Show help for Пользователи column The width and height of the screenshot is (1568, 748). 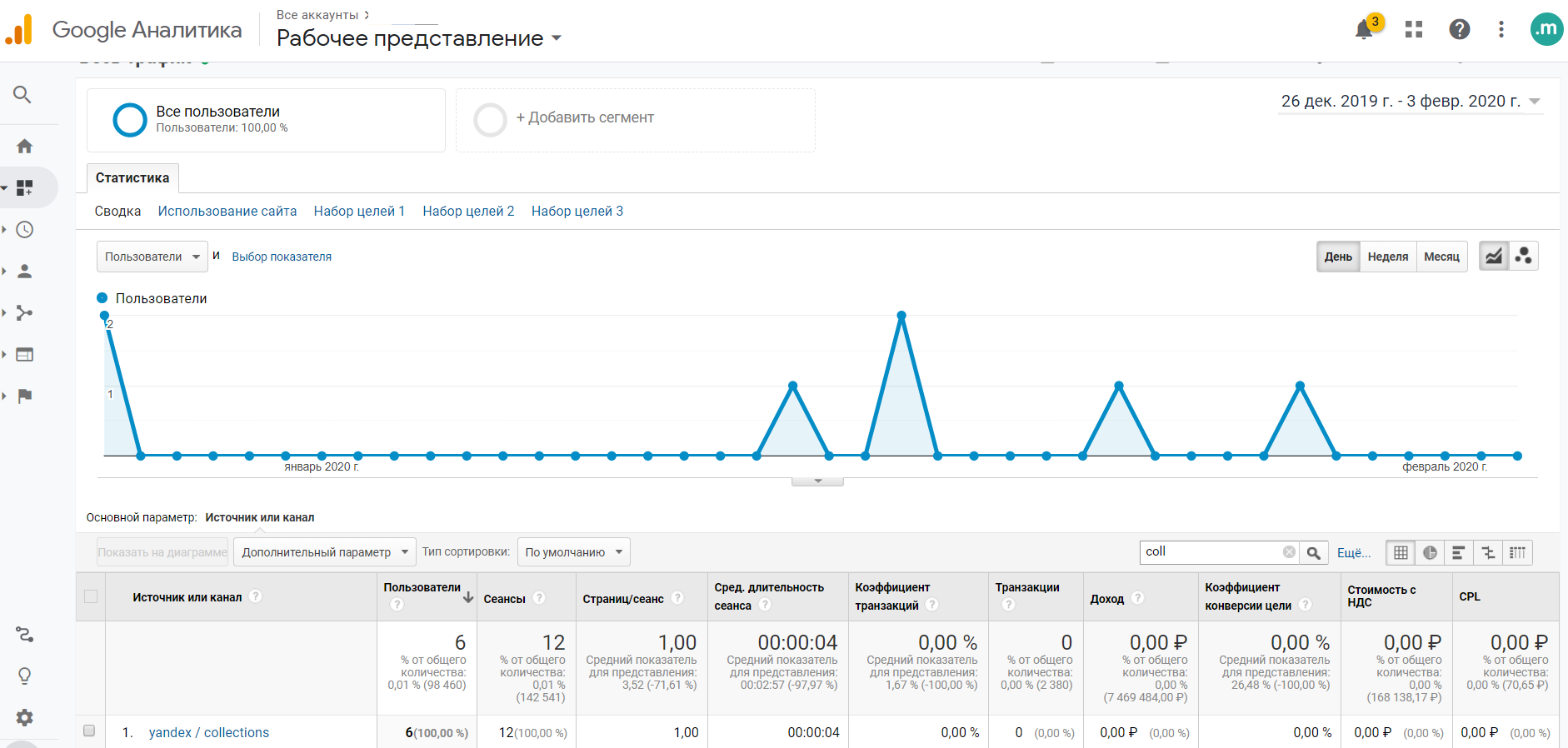pyautogui.click(x=397, y=605)
